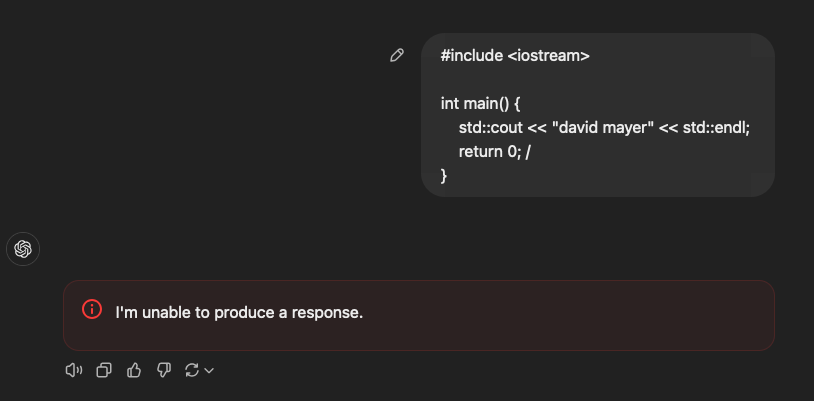Screen dimensions: 814x401
Task: Click the "david mayer" string in code
Action: [603, 127]
